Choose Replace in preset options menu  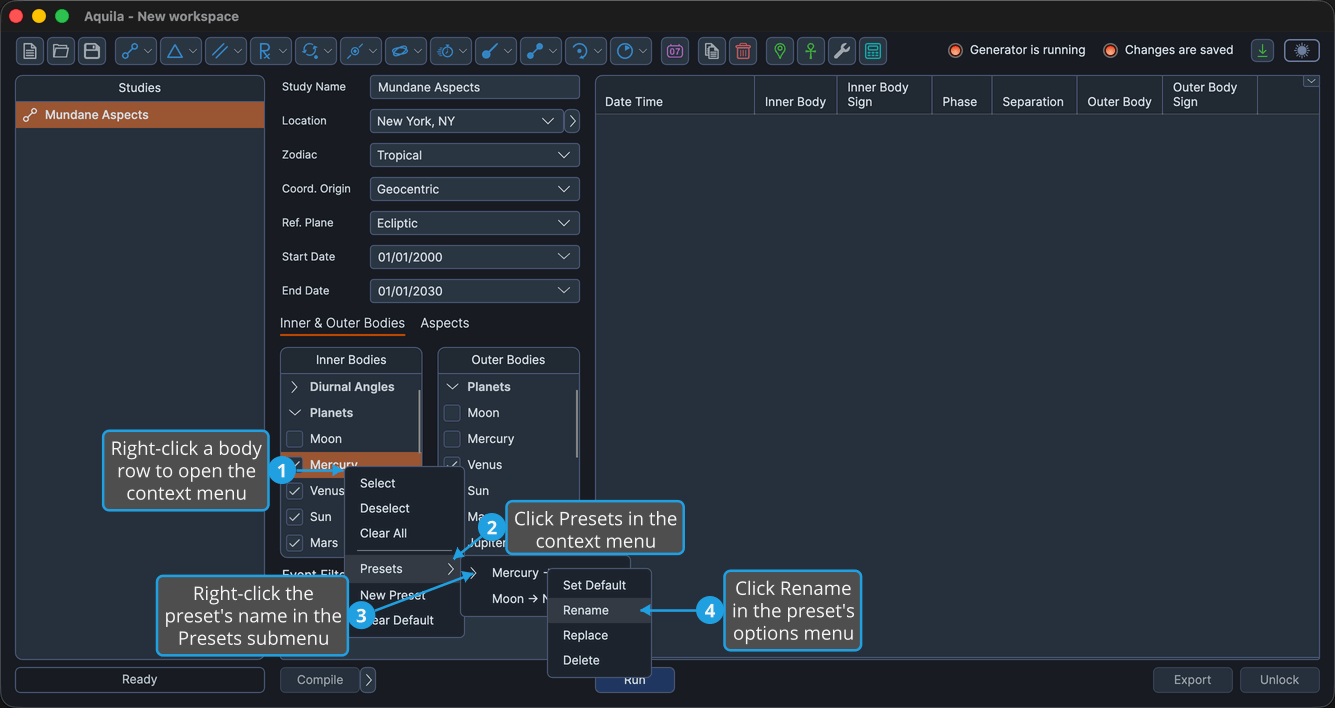point(600,635)
